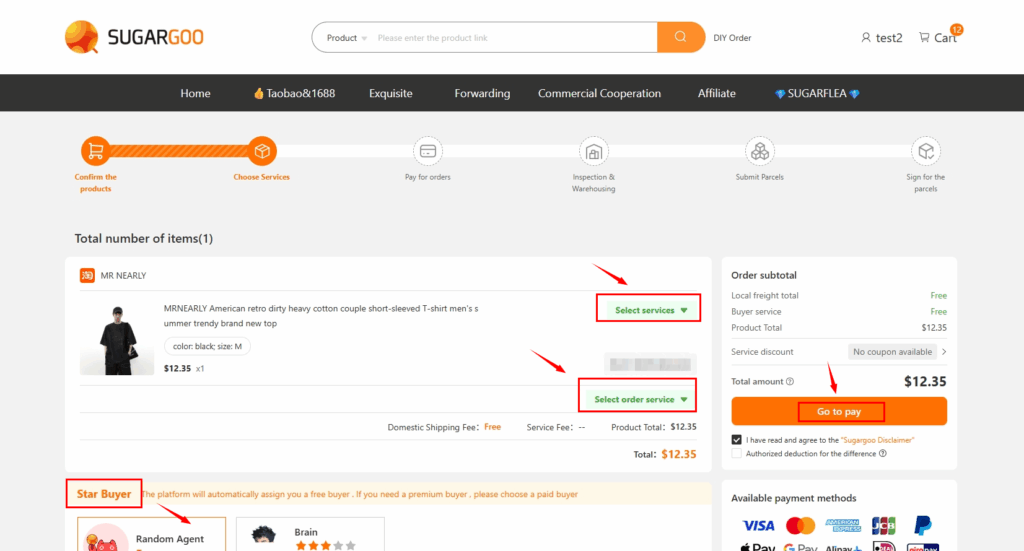Image resolution: width=1024 pixels, height=551 pixels.
Task: Open the DIY Order link
Action: pyautogui.click(x=732, y=38)
